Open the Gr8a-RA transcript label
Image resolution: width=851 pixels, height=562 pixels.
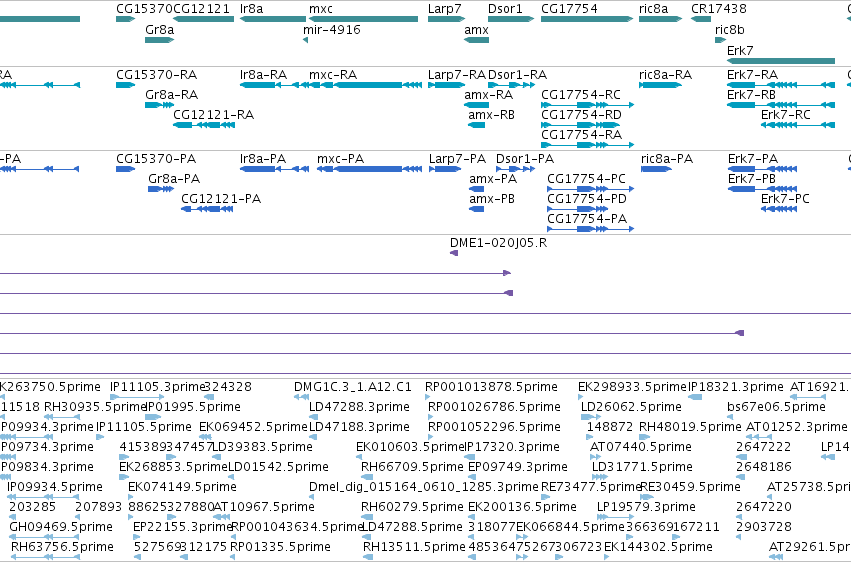[172, 94]
